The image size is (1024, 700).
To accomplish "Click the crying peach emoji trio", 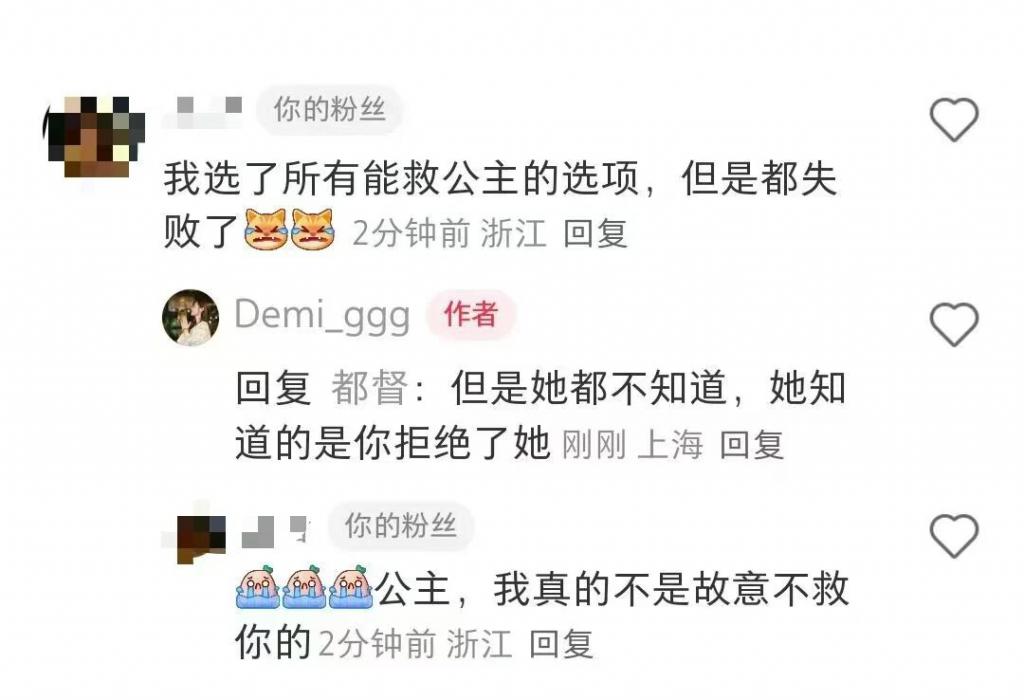I will pyautogui.click(x=304, y=587).
